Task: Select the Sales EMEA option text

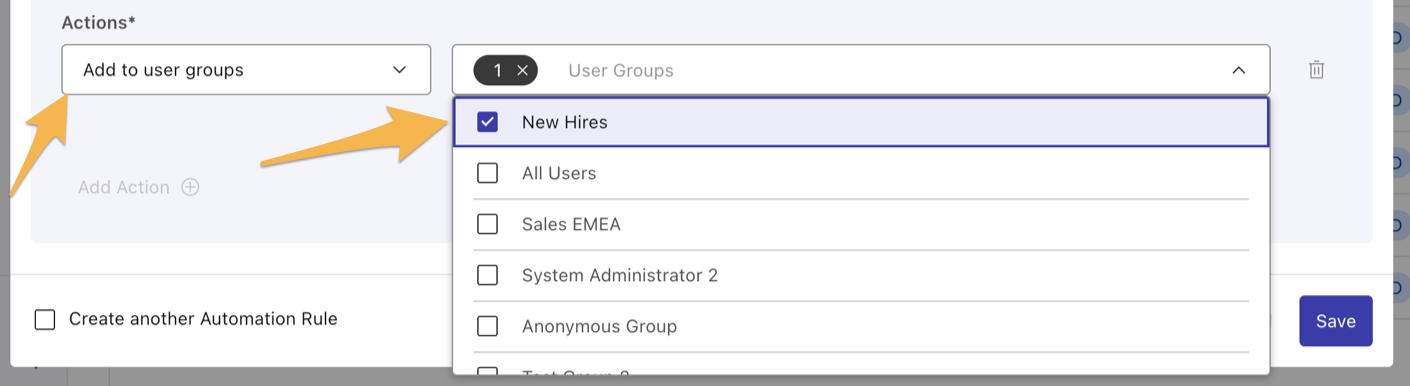Action: [571, 224]
